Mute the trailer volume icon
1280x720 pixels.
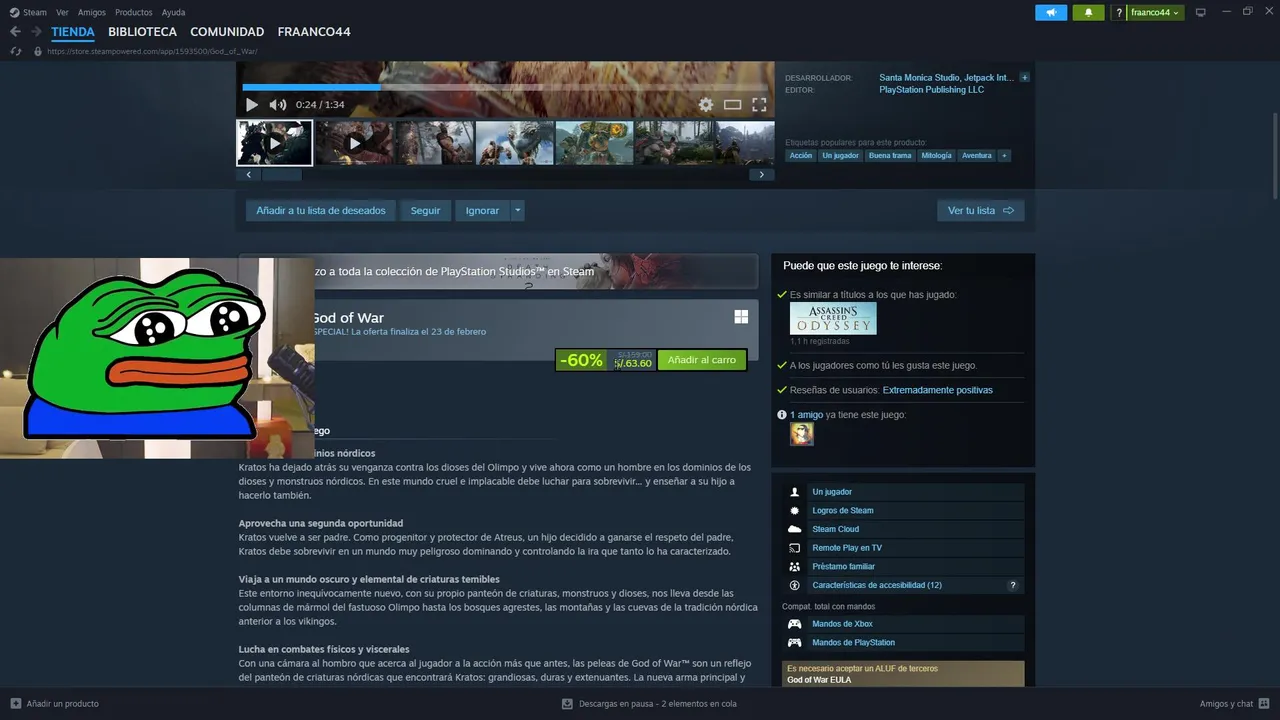(x=277, y=104)
